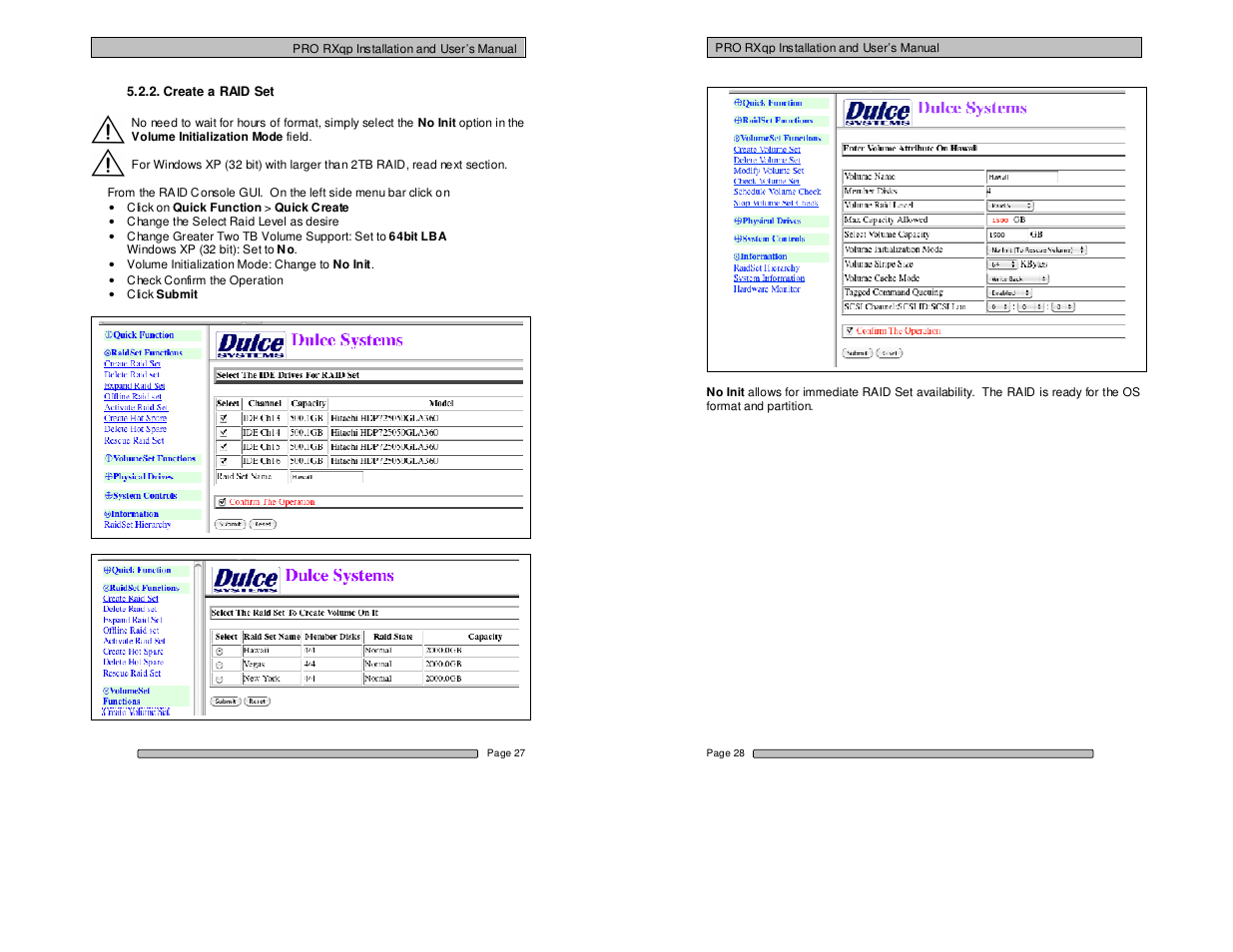Open the SCSI Channel dropdown, first of three
The image size is (1233, 952).
point(999,307)
